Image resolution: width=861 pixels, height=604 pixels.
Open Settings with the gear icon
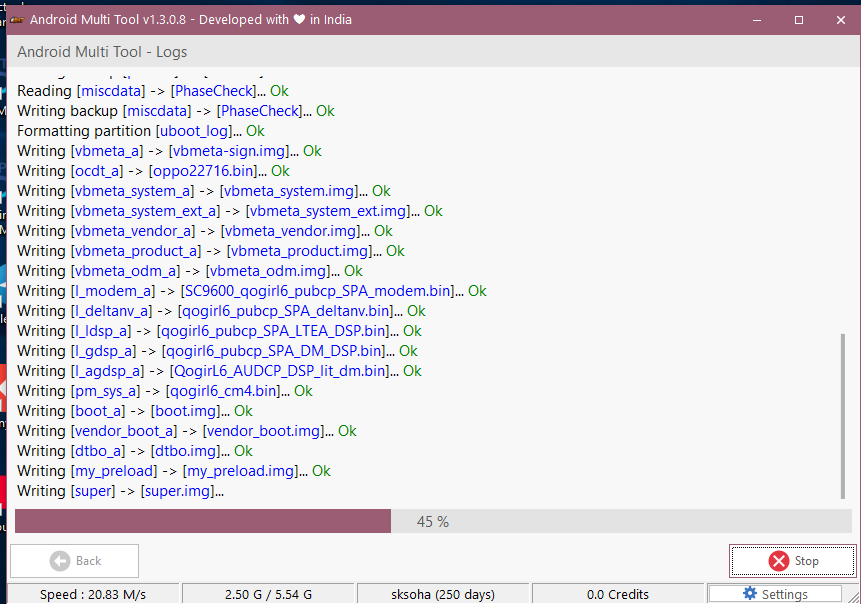coord(775,594)
